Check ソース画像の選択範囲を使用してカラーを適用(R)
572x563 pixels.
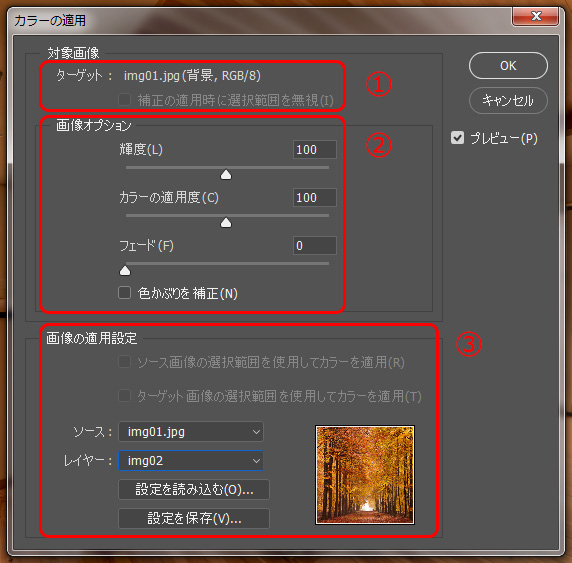[124, 362]
